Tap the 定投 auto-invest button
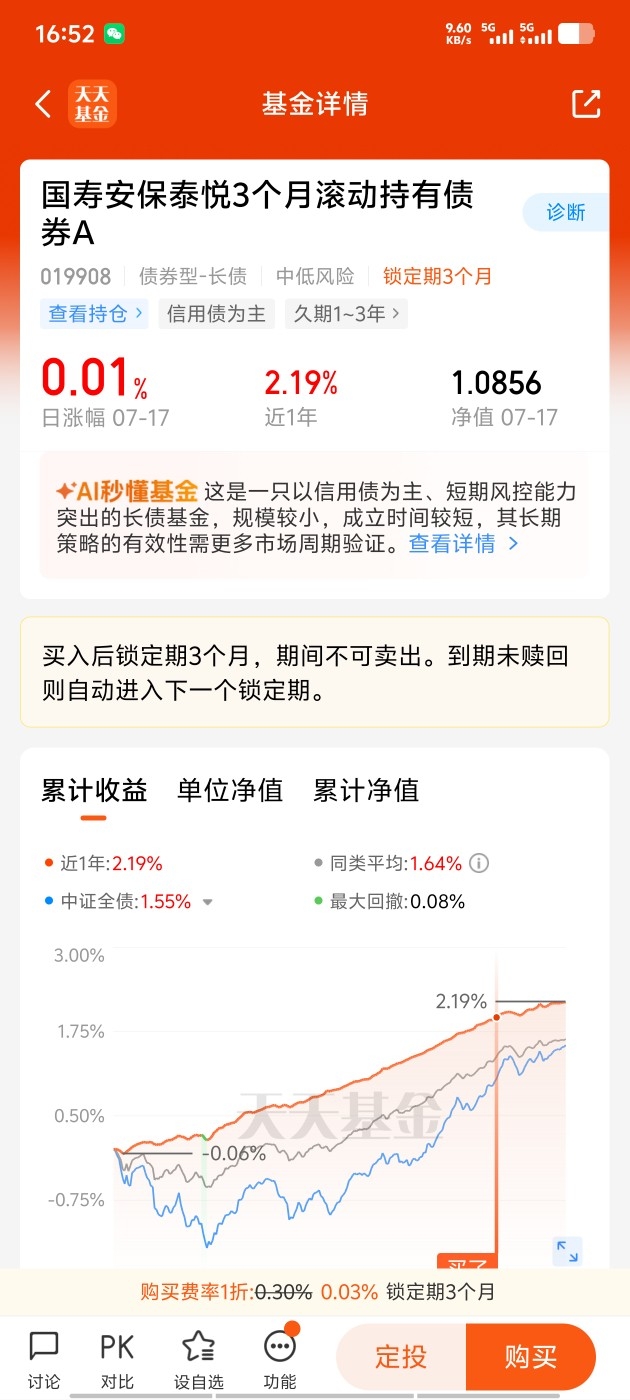The height and width of the screenshot is (1400, 630). pyautogui.click(x=401, y=1357)
